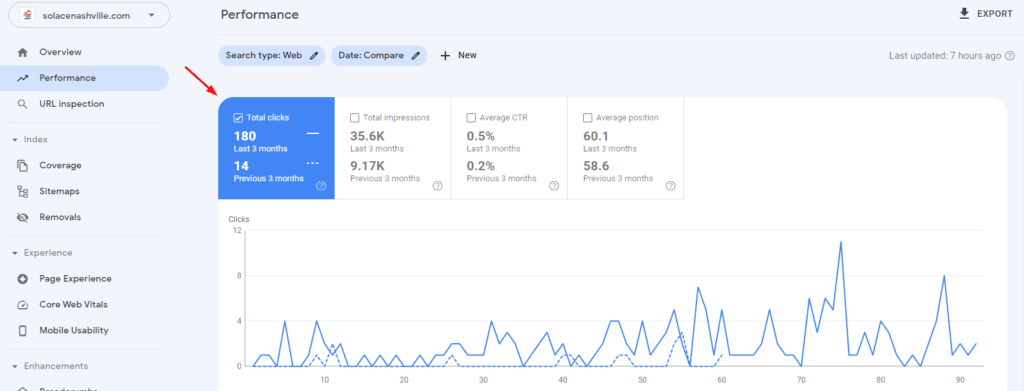Image resolution: width=1024 pixels, height=391 pixels.
Task: Edit the Search type: Web filter
Action: [x=272, y=55]
